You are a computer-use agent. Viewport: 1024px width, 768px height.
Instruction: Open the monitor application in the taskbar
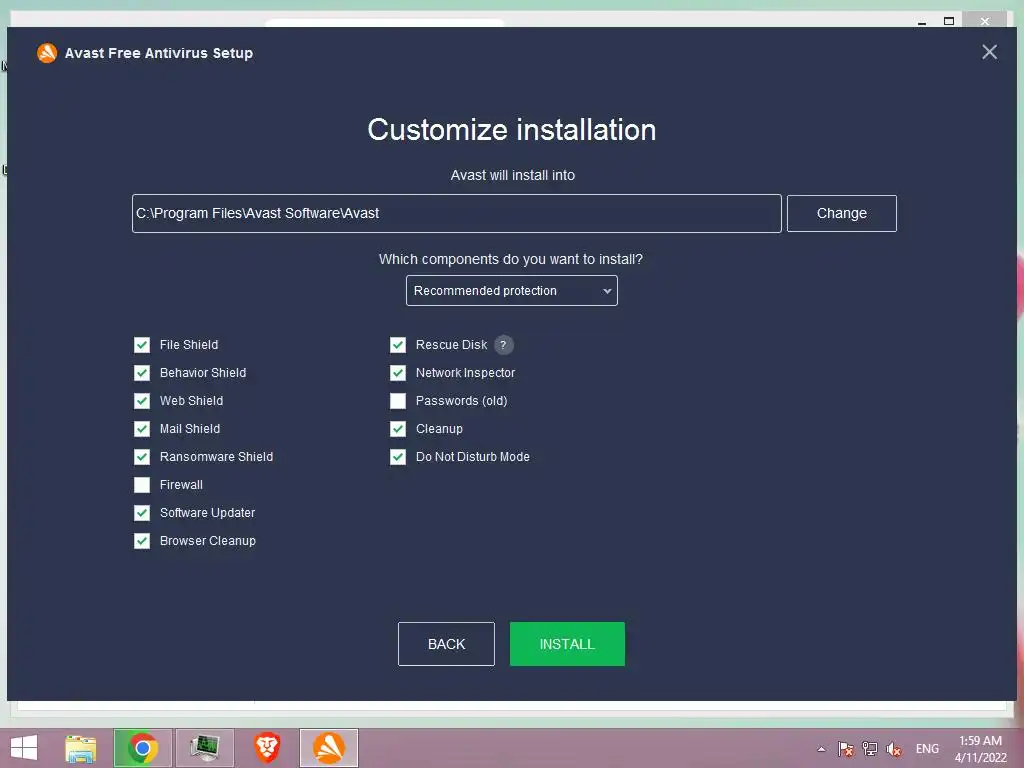(205, 748)
